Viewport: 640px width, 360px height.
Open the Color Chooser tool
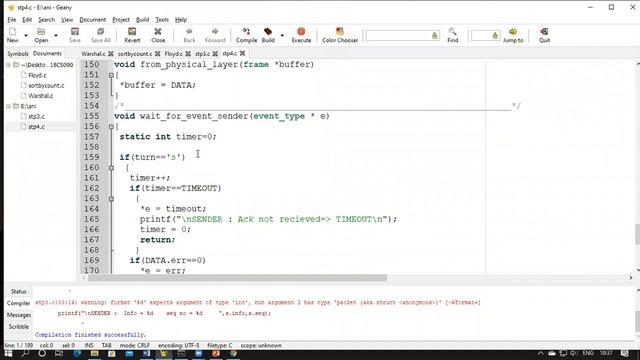point(340,35)
